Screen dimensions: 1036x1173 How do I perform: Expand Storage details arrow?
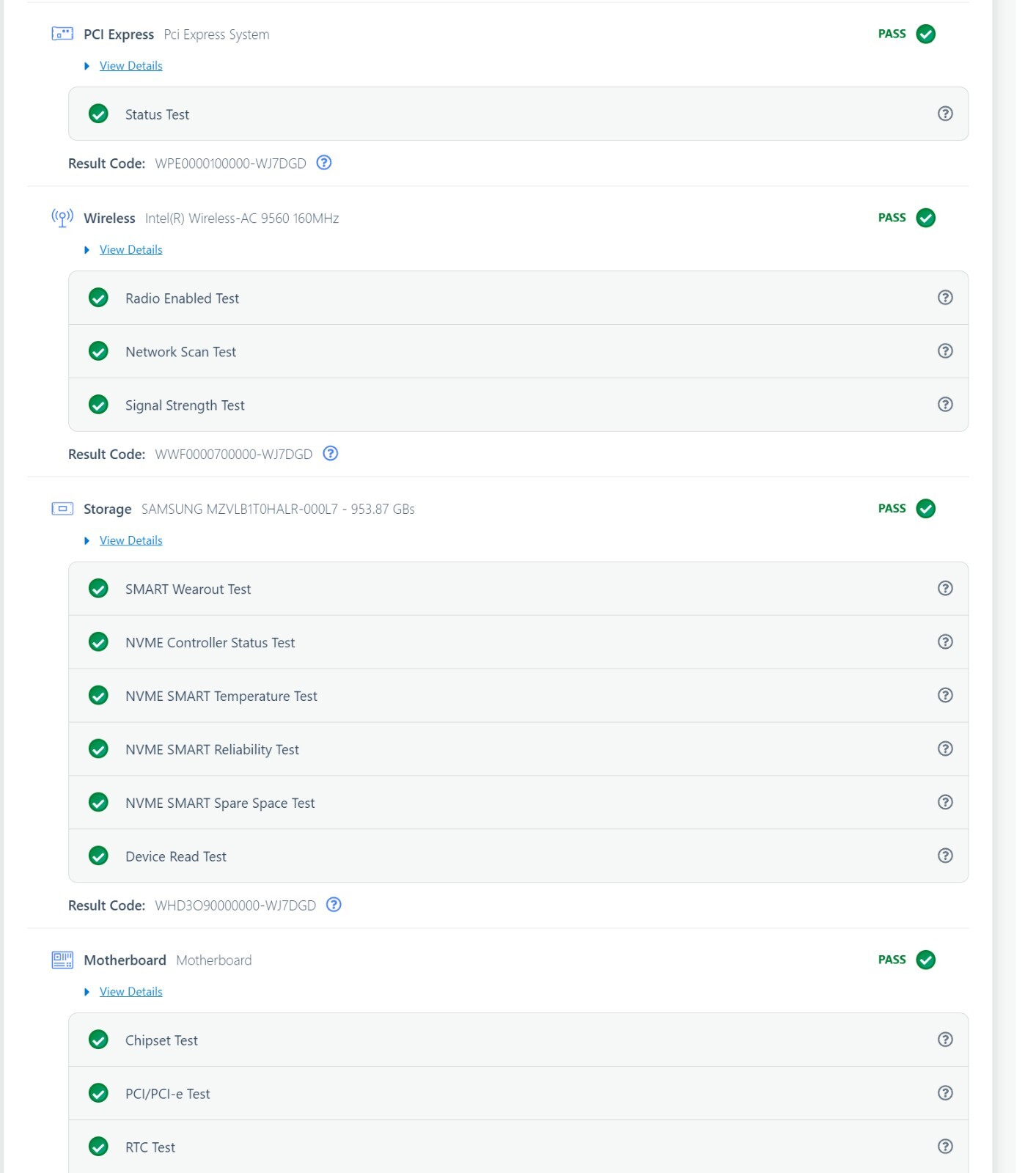click(x=87, y=541)
